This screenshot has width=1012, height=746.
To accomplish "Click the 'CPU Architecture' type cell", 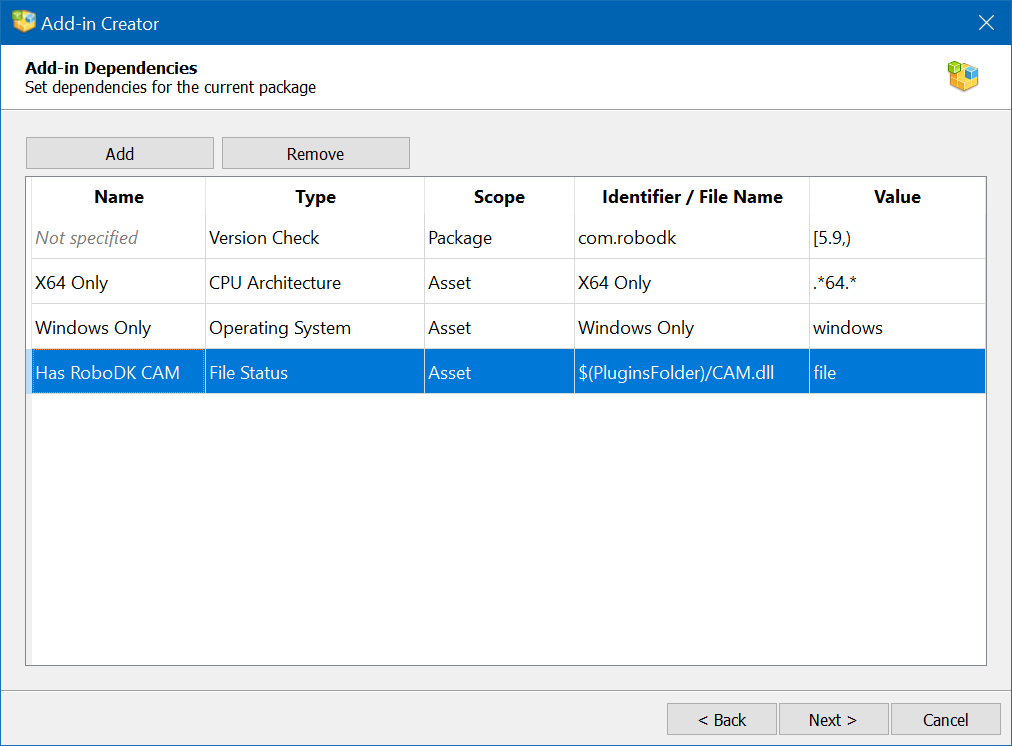I will [315, 282].
